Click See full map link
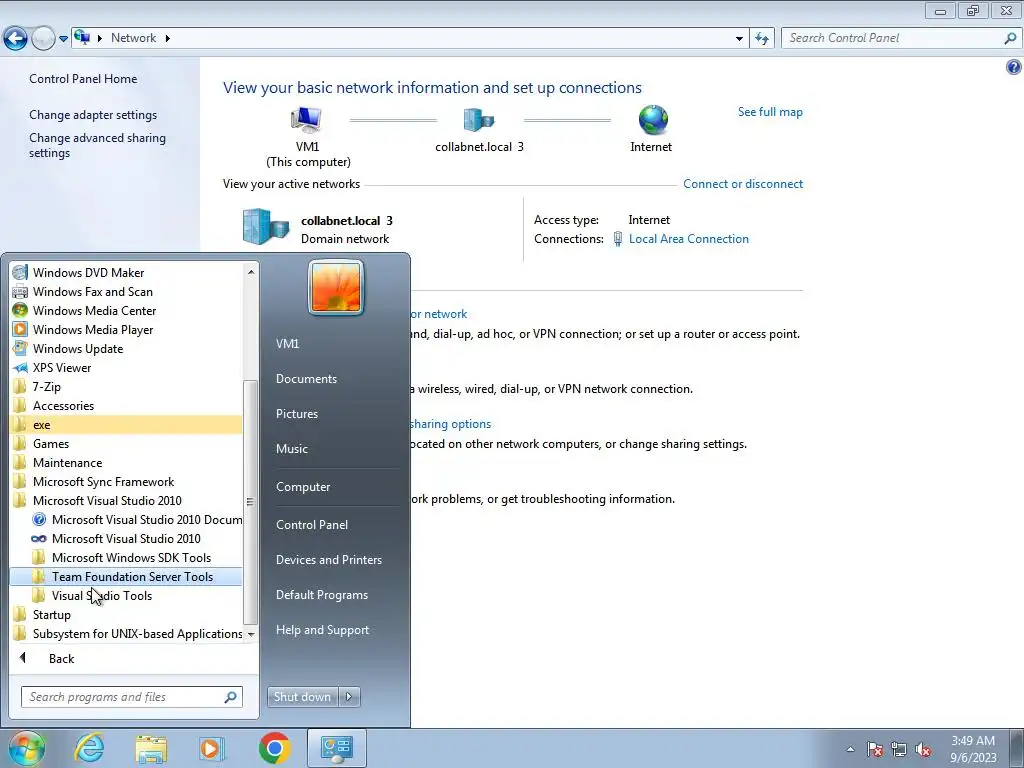Screen dimensions: 1024x768 770,112
